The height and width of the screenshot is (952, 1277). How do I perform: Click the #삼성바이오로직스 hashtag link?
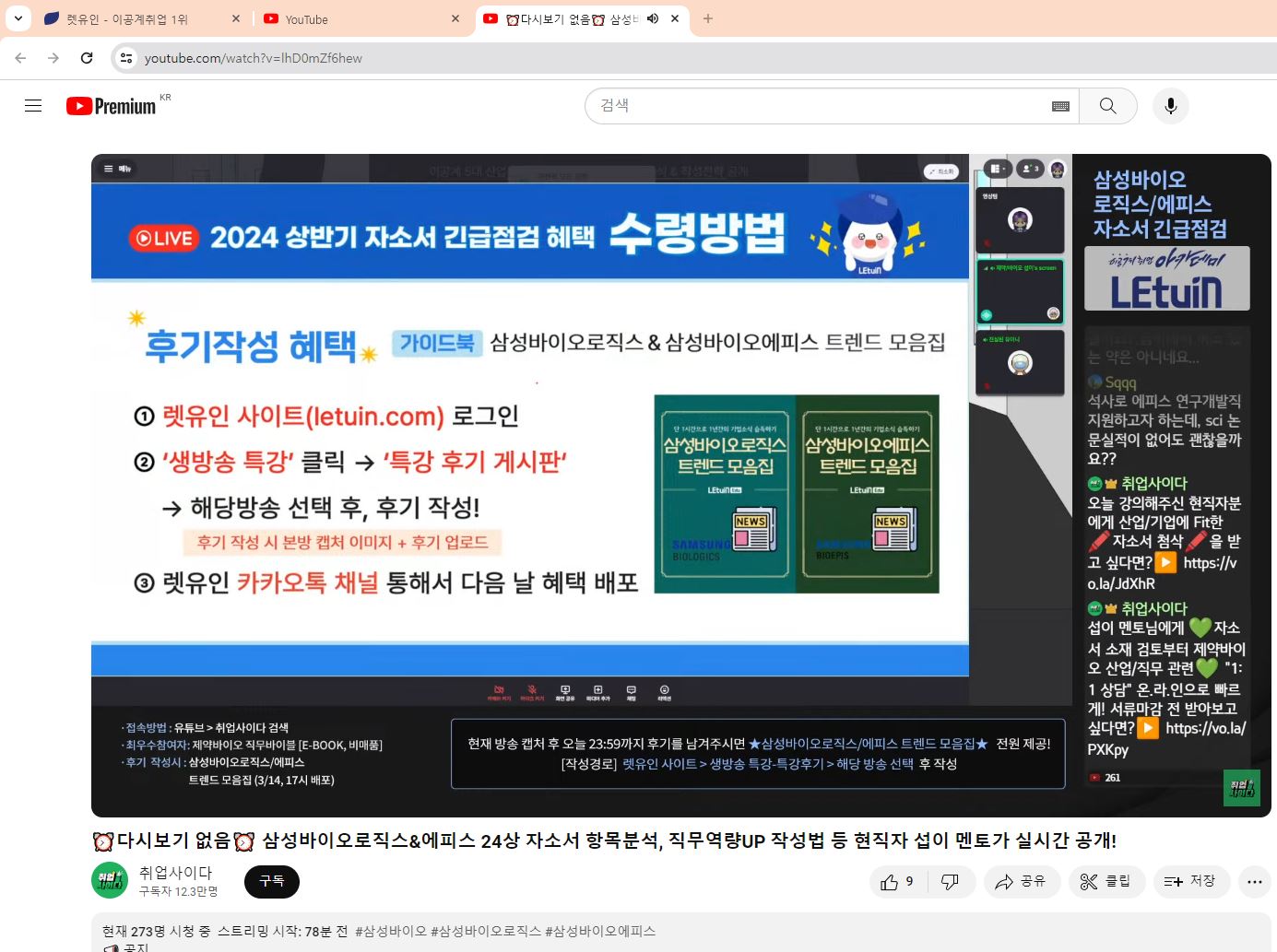(x=486, y=931)
